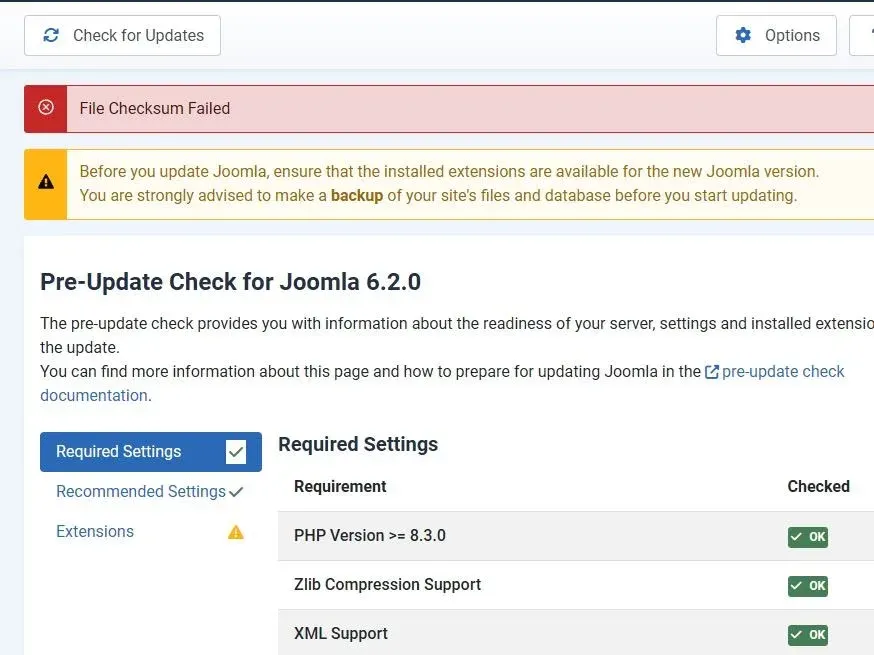The width and height of the screenshot is (874, 655).
Task: Click the warning triangle beside Extensions
Action: click(x=236, y=532)
